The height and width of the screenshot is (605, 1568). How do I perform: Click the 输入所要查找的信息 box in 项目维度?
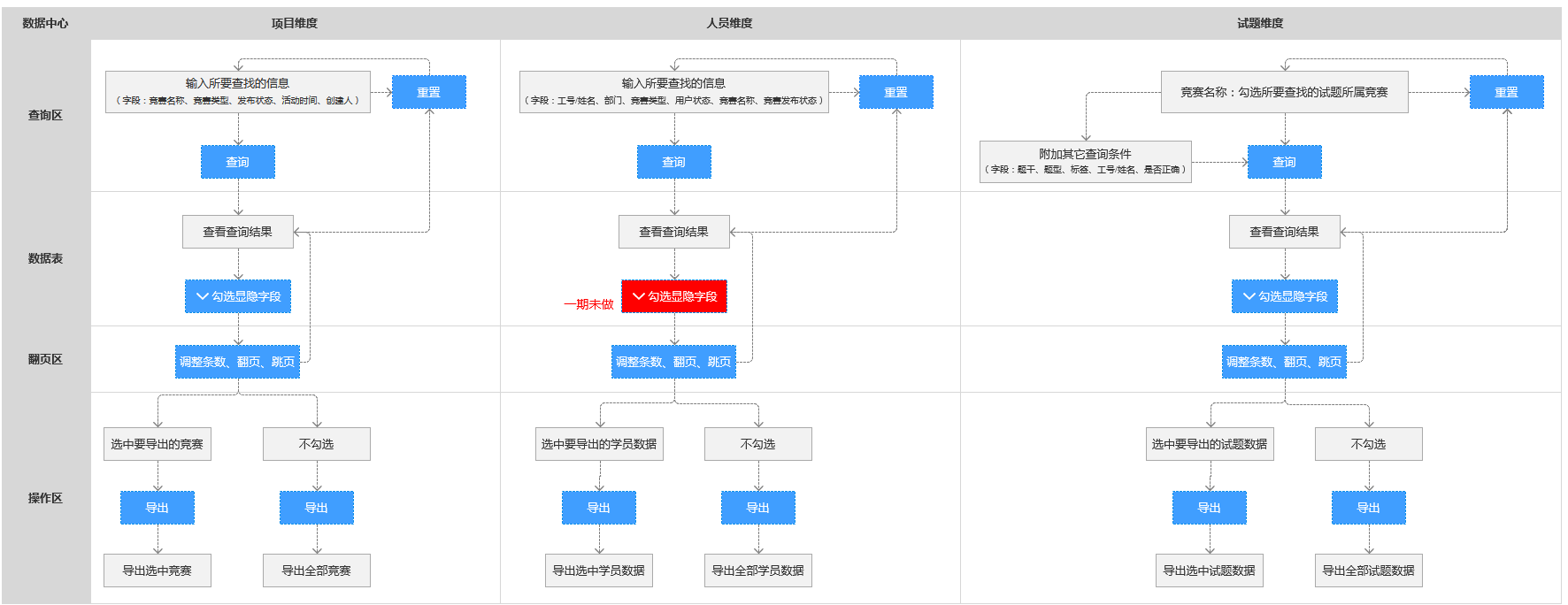point(237,92)
